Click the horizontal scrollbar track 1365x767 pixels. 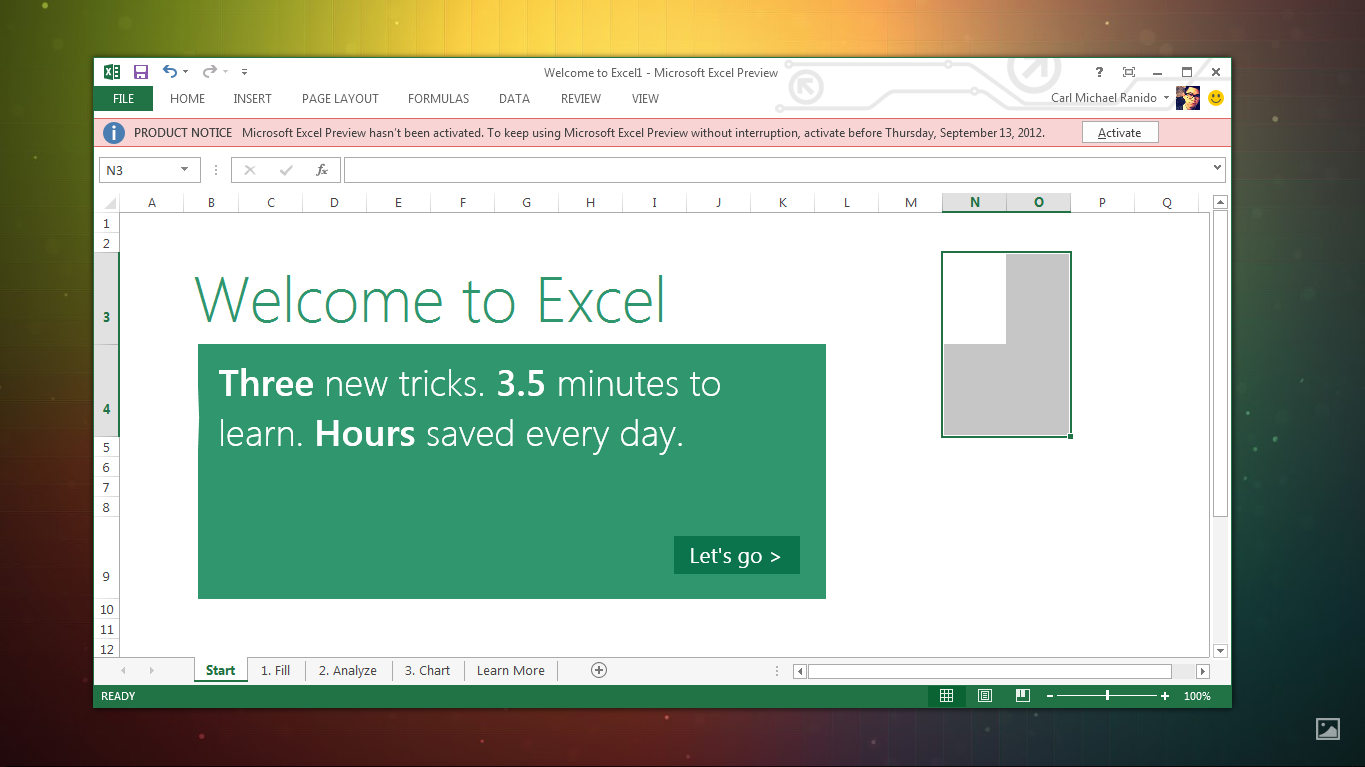point(1001,671)
